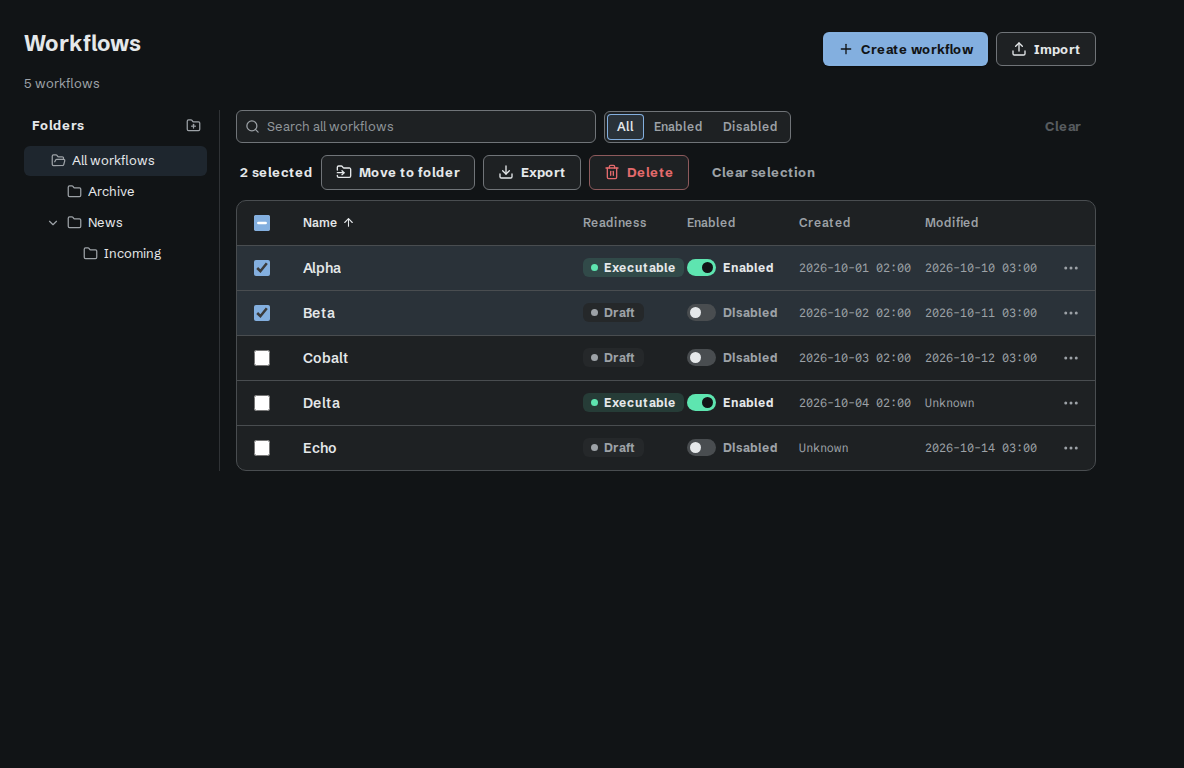Click Delta's Unknown modified value

tap(949, 403)
